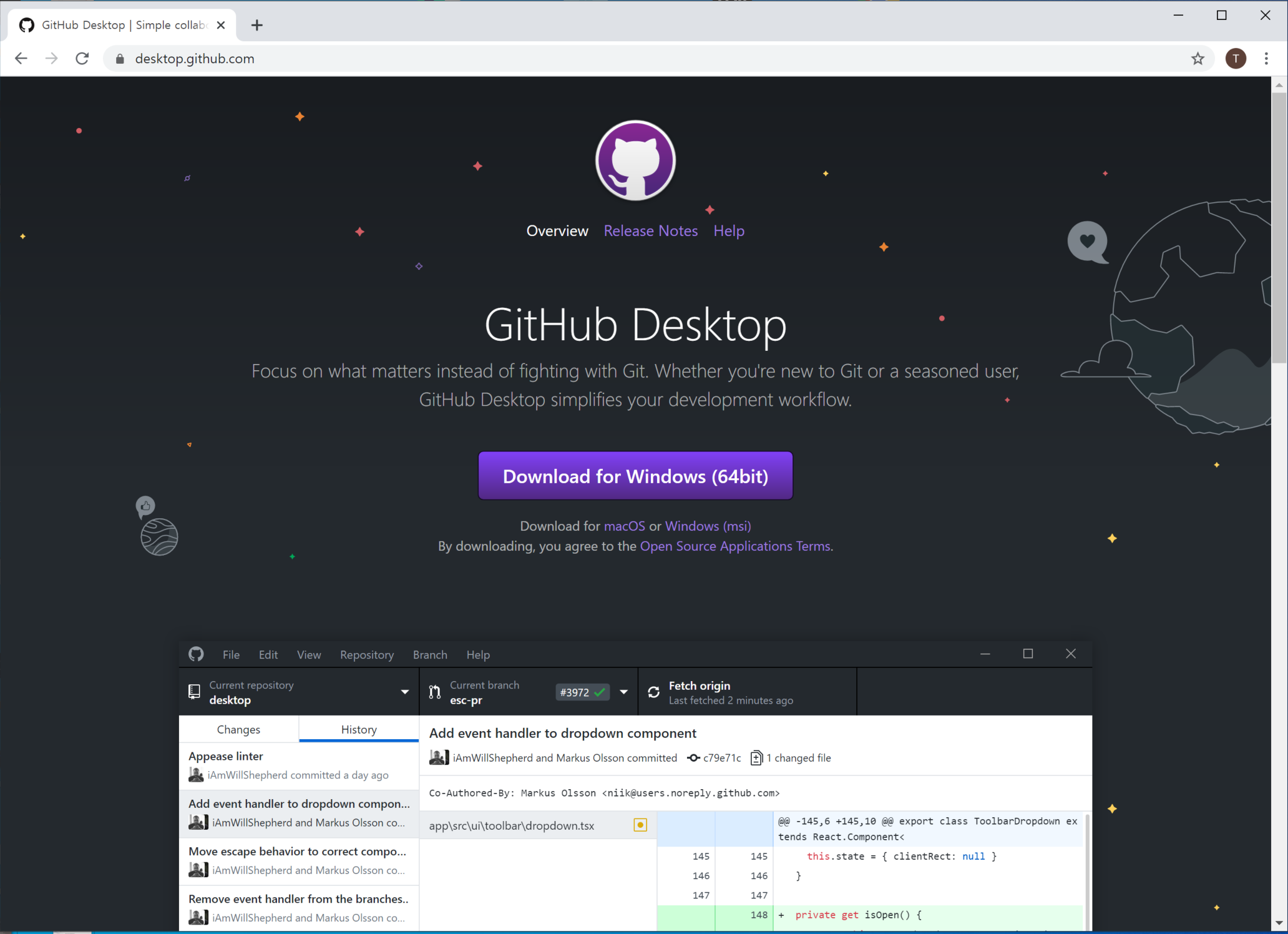The width and height of the screenshot is (1288, 934).
Task: Open the Repository menu
Action: (367, 655)
